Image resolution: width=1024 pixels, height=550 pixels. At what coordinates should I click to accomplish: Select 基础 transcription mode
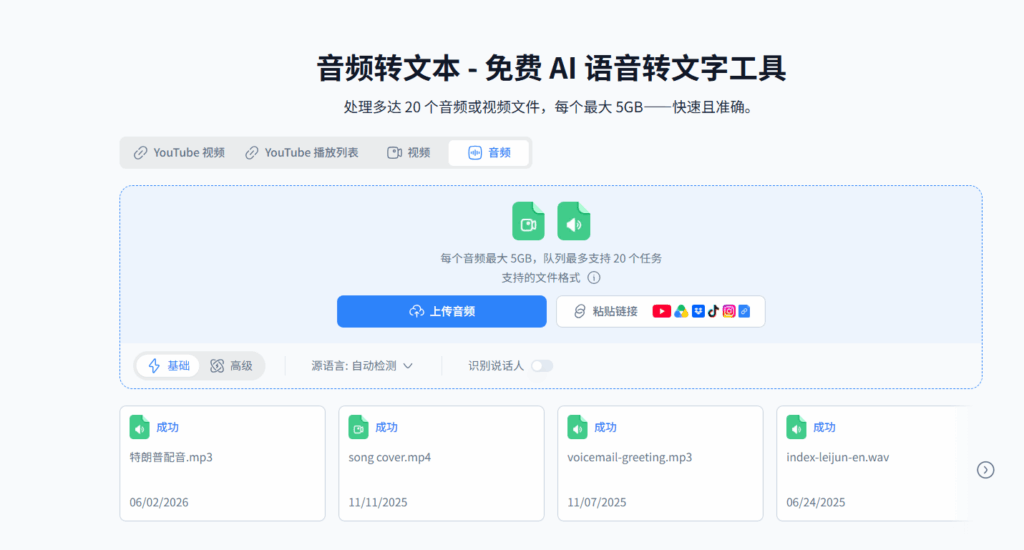168,366
